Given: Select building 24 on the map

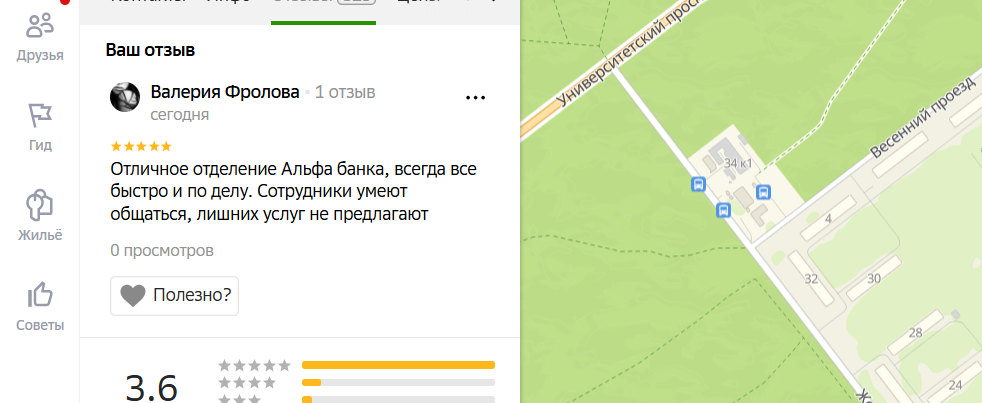Looking at the screenshot, I should [x=955, y=384].
